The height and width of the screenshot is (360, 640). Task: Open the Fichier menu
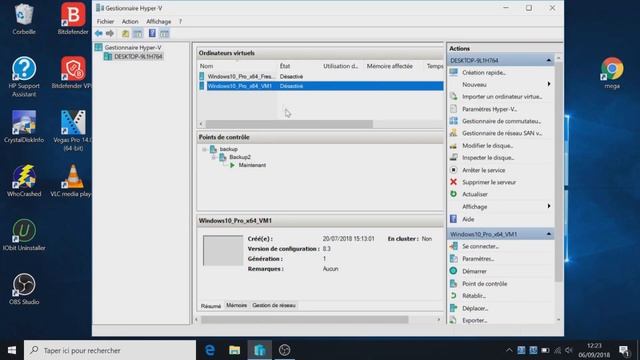[x=105, y=22]
